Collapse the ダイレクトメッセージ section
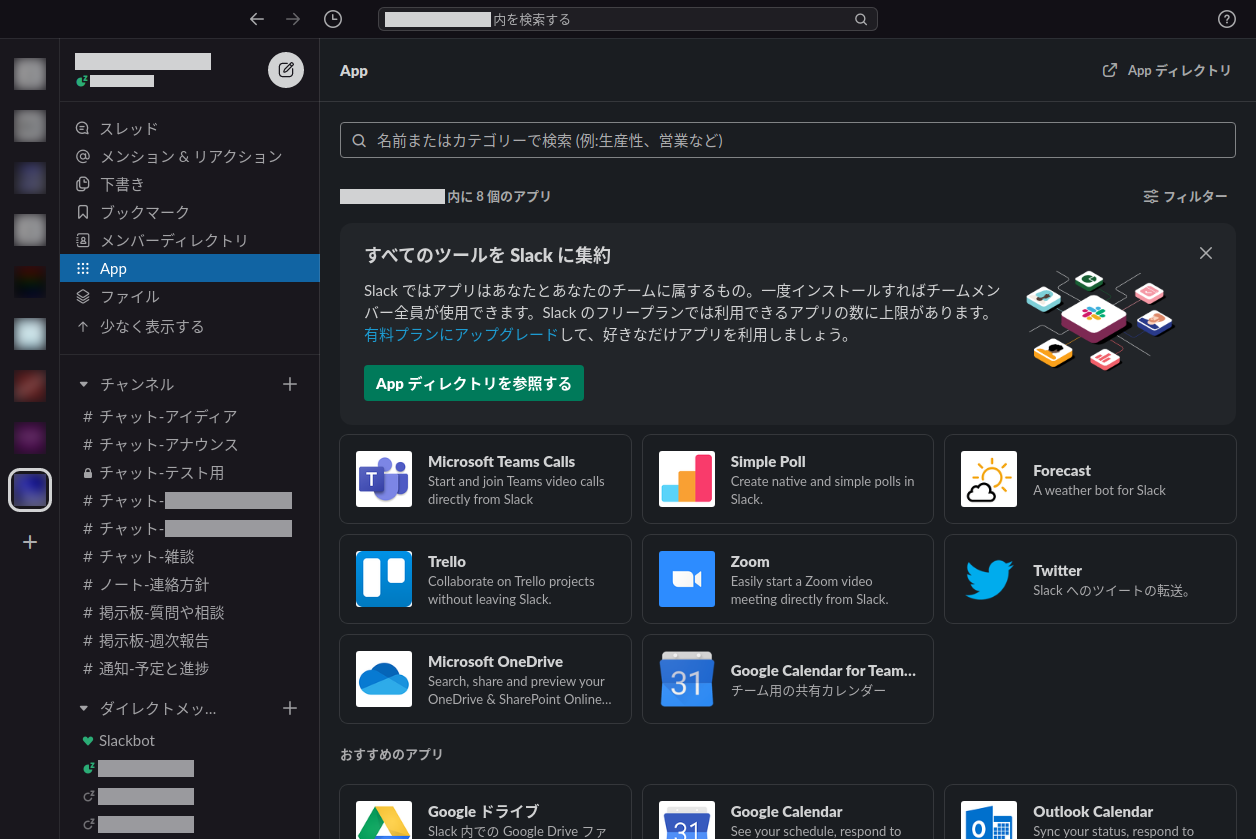The image size is (1256, 839). click(x=84, y=708)
